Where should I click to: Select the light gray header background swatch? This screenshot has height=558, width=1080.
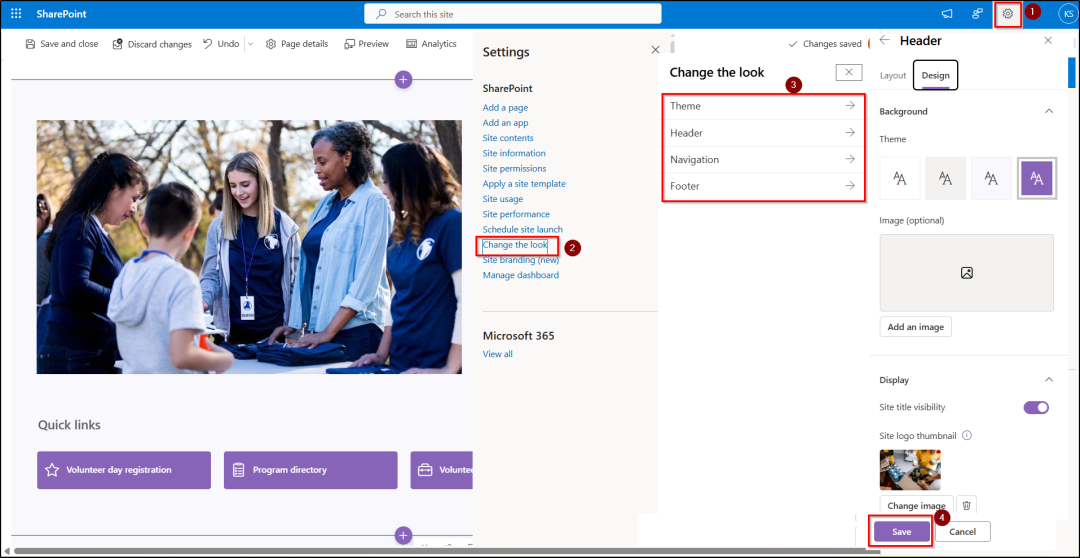tap(946, 178)
